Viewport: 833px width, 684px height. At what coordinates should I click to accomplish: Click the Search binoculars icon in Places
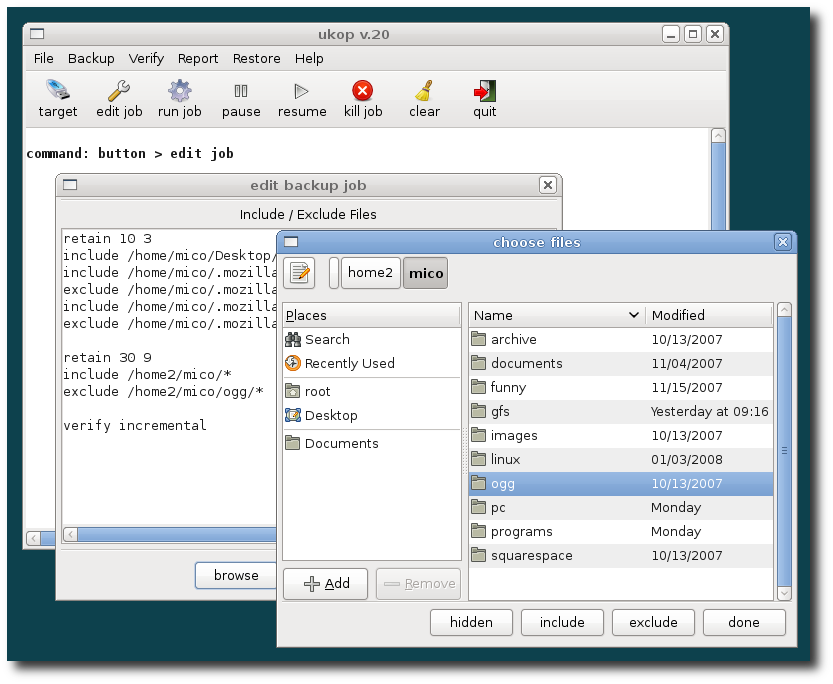(x=293, y=339)
